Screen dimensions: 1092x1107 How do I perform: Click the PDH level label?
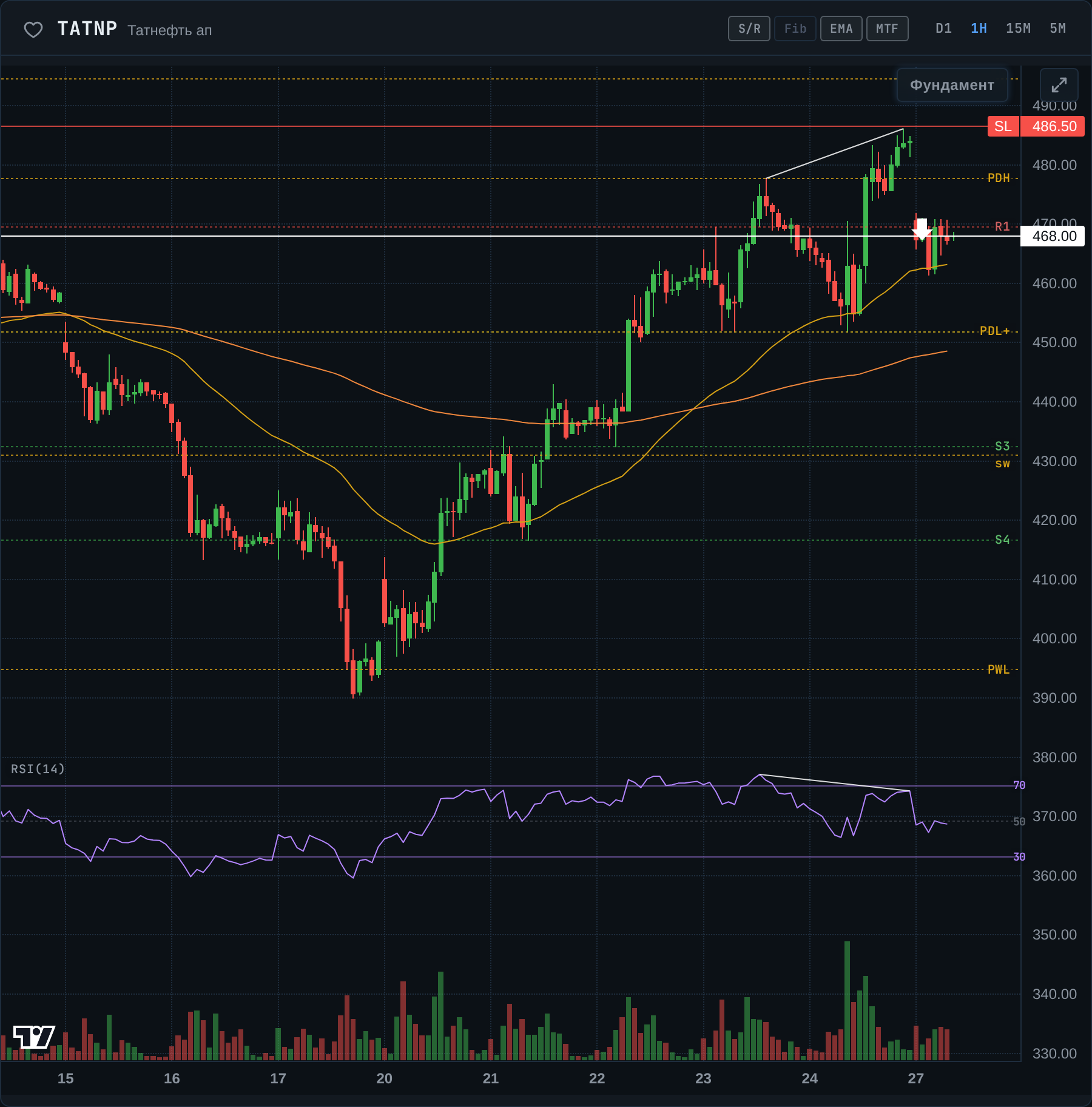pos(999,178)
